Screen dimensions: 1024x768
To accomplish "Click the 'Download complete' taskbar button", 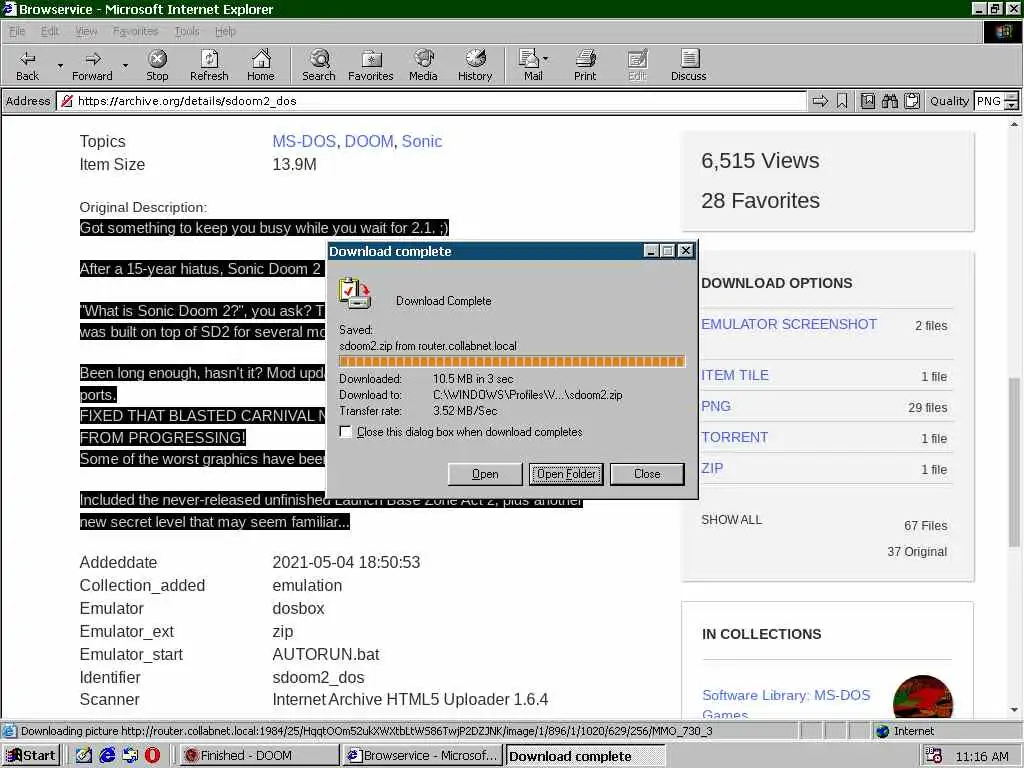I will click(586, 756).
